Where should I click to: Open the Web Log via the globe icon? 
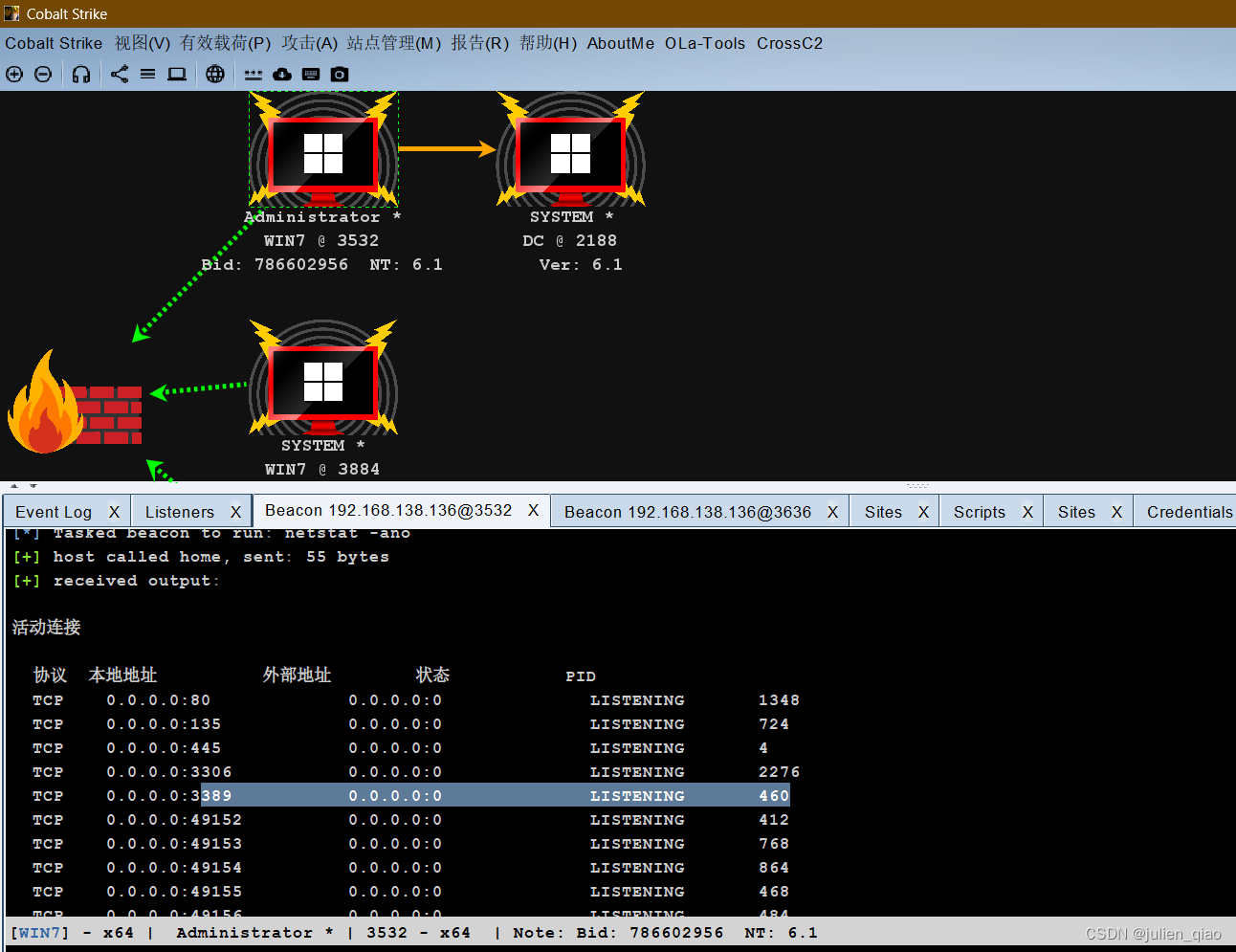coord(215,74)
